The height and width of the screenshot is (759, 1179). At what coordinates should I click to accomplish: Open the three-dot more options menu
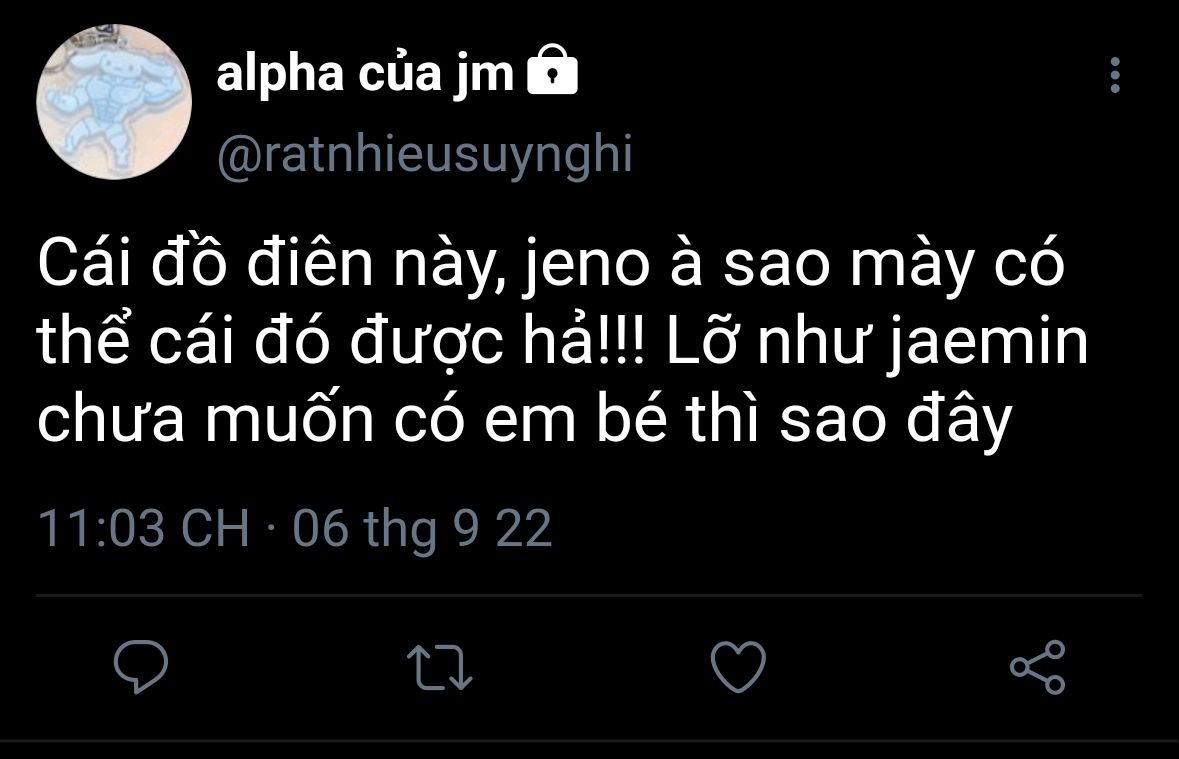tap(1115, 75)
